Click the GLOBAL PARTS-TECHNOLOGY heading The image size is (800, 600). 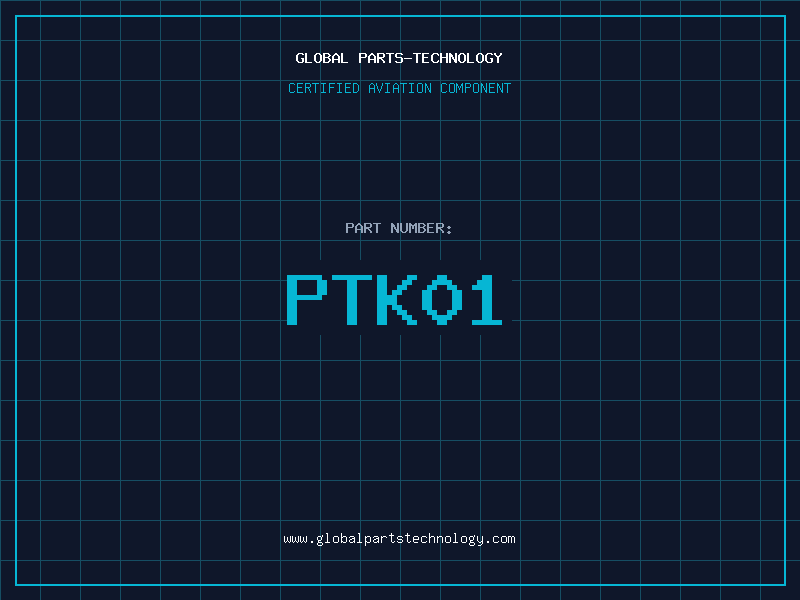[399, 58]
